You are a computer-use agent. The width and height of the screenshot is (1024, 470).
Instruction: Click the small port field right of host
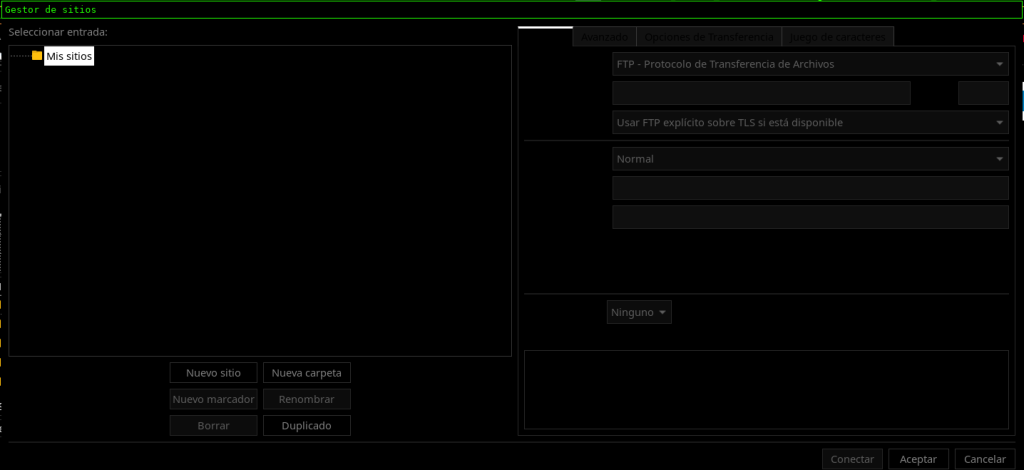(x=983, y=93)
